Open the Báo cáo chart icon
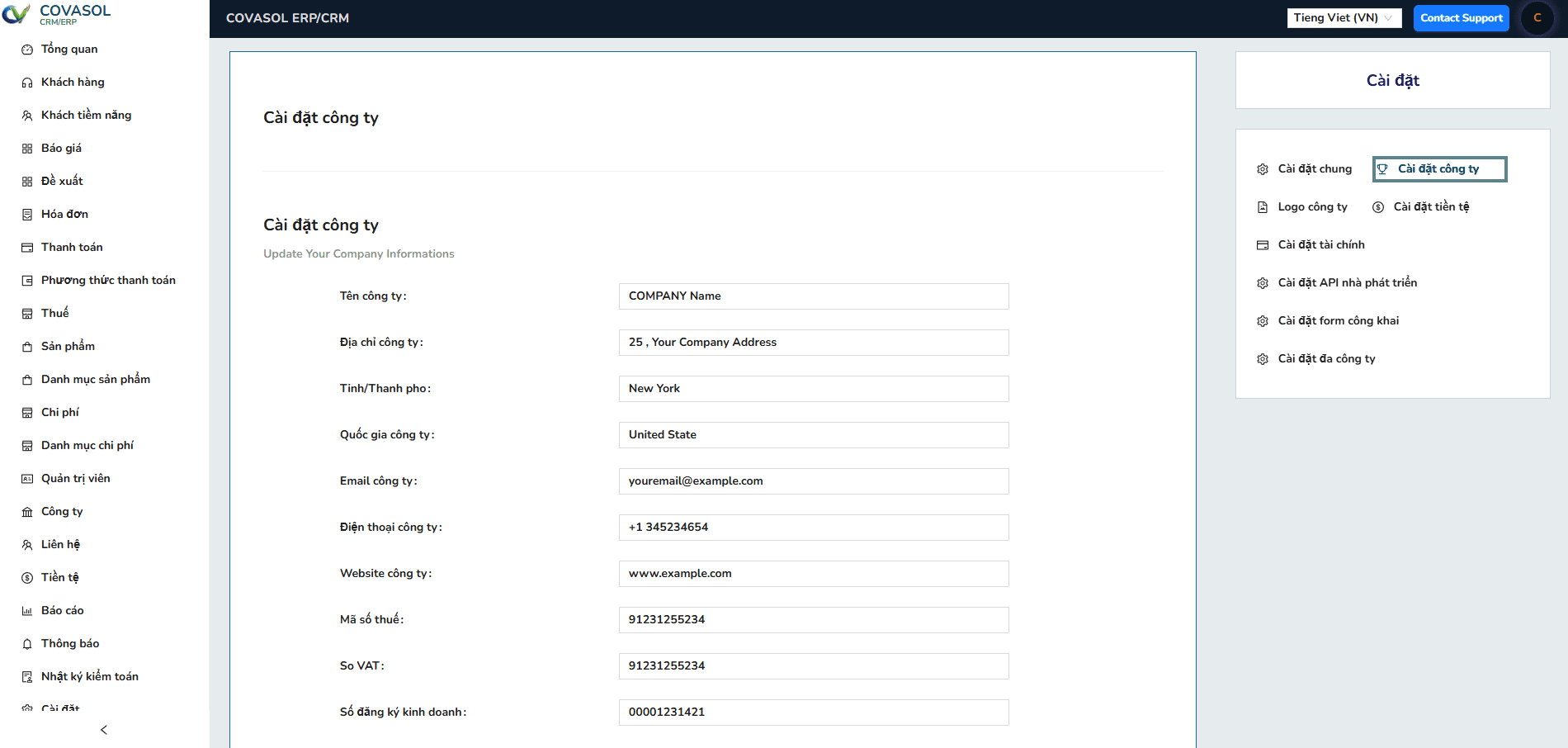This screenshot has height=748, width=1568. pyautogui.click(x=27, y=610)
